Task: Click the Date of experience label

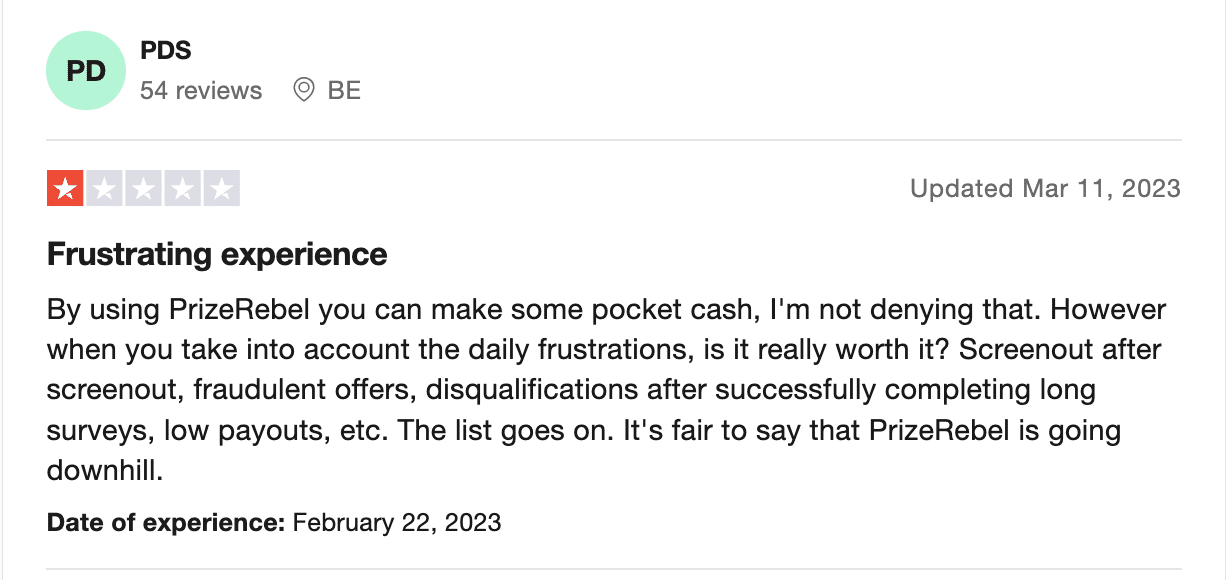Action: [x=167, y=522]
